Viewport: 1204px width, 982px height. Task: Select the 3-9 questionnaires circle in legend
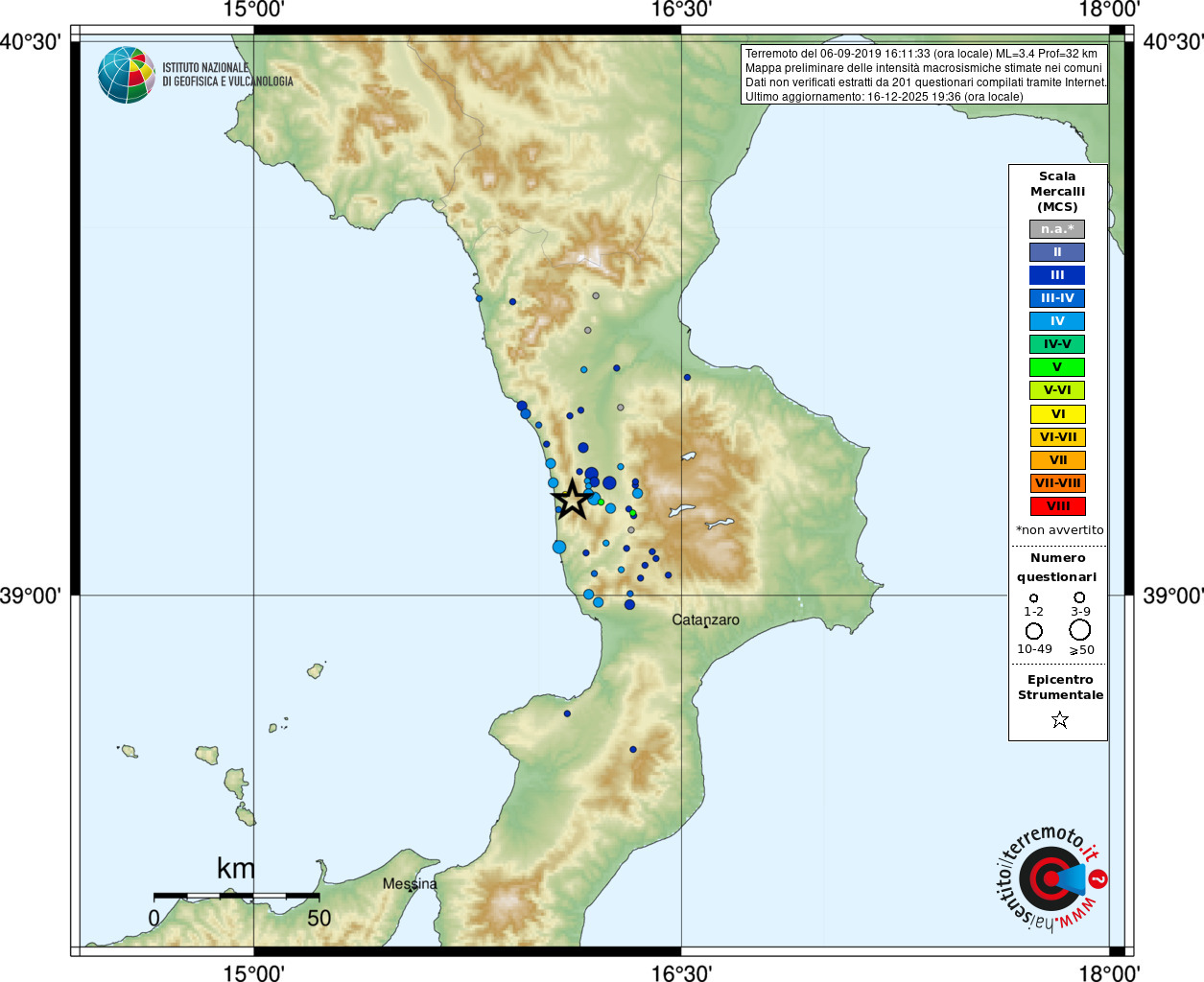click(x=1079, y=597)
